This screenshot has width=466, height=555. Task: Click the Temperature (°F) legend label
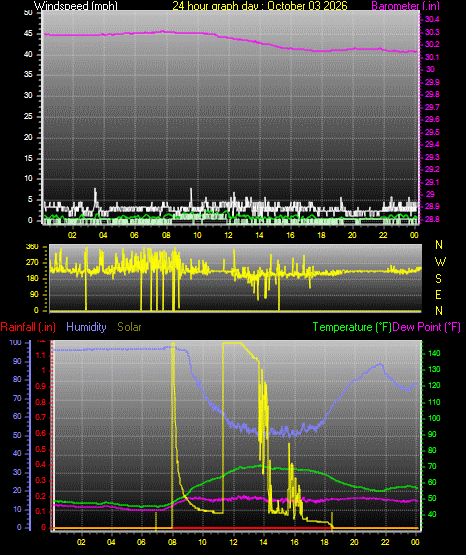352,327
